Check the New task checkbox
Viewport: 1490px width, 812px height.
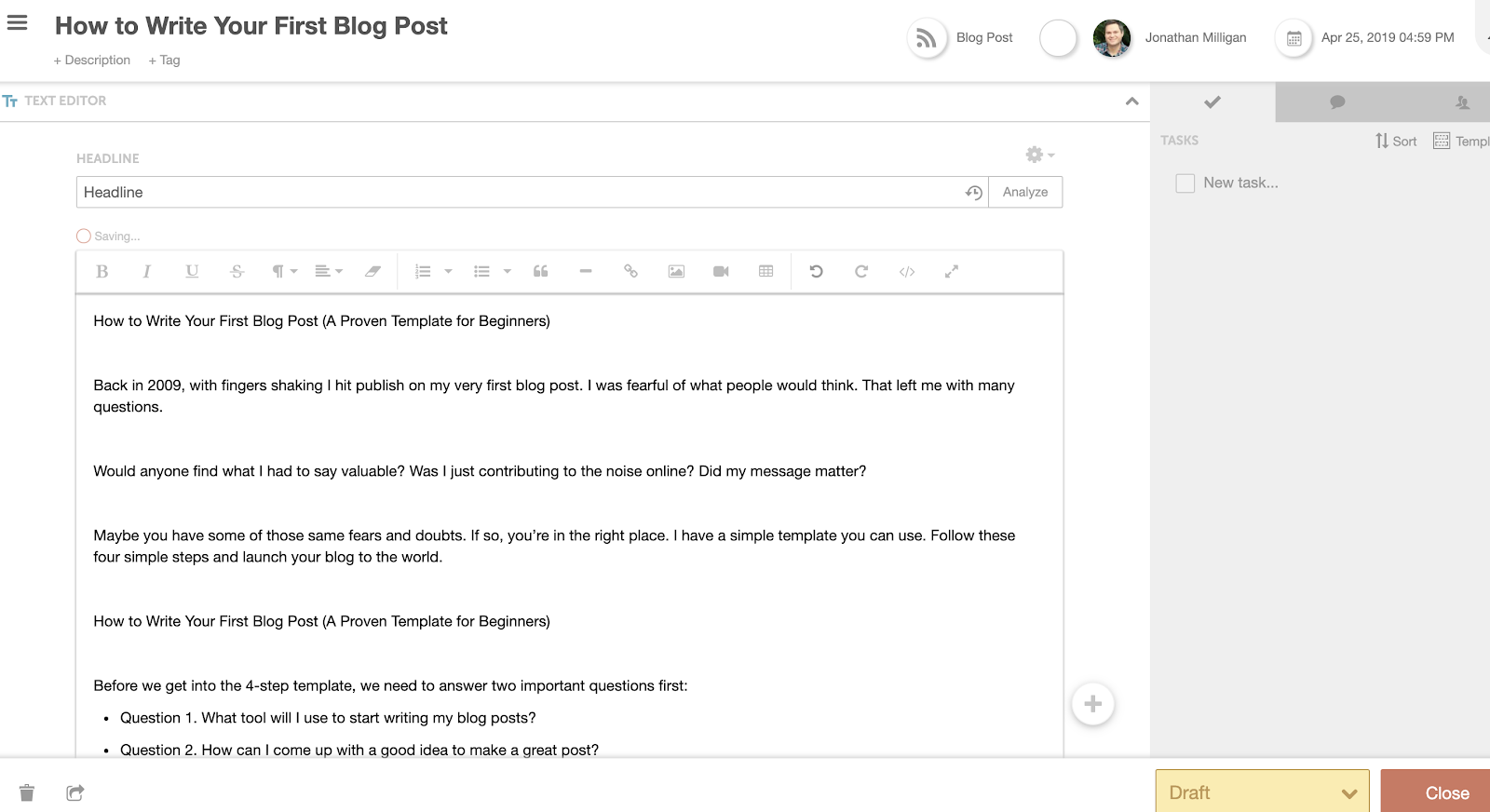(1185, 183)
